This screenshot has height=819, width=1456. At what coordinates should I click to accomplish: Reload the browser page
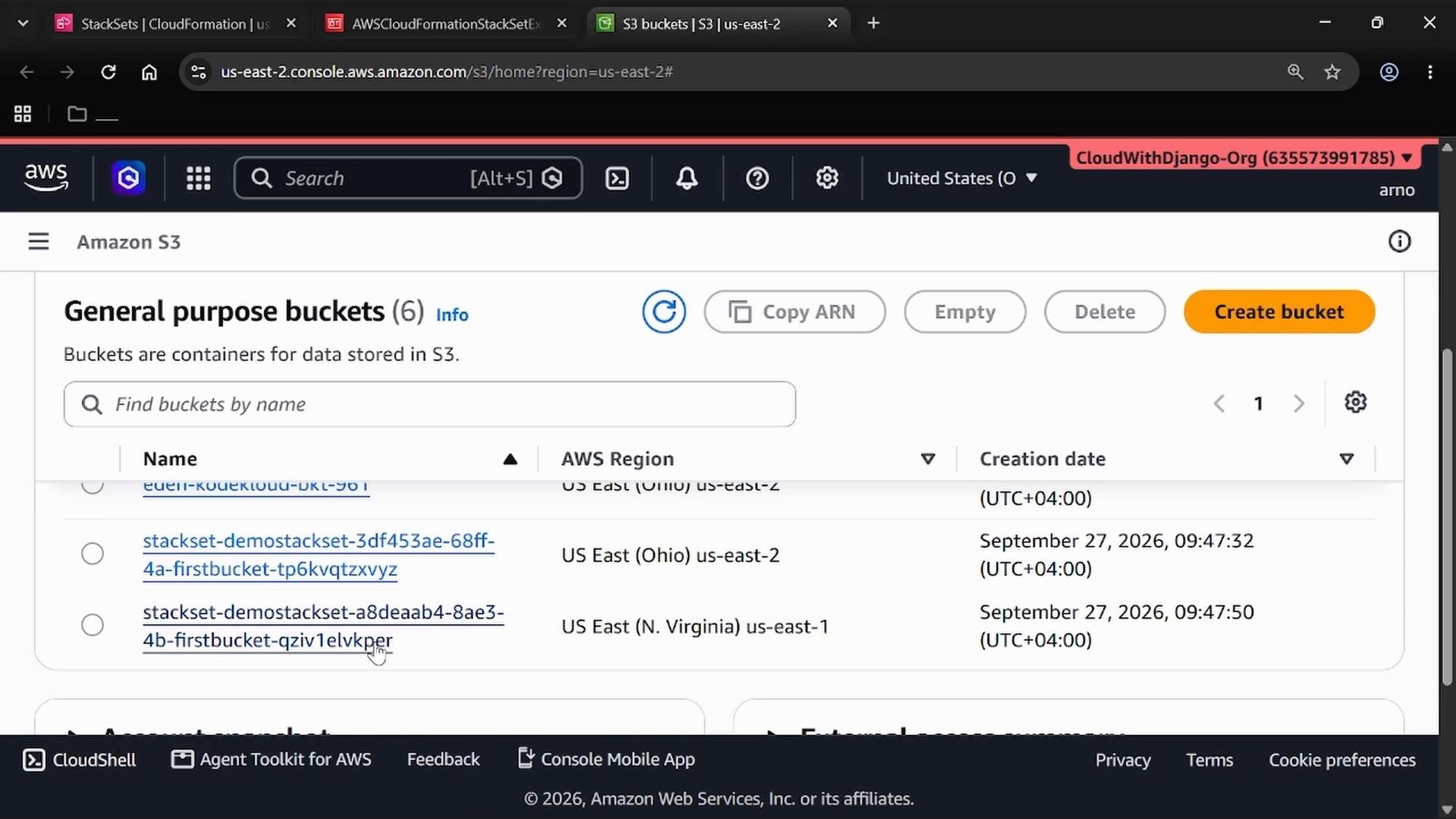pos(108,72)
